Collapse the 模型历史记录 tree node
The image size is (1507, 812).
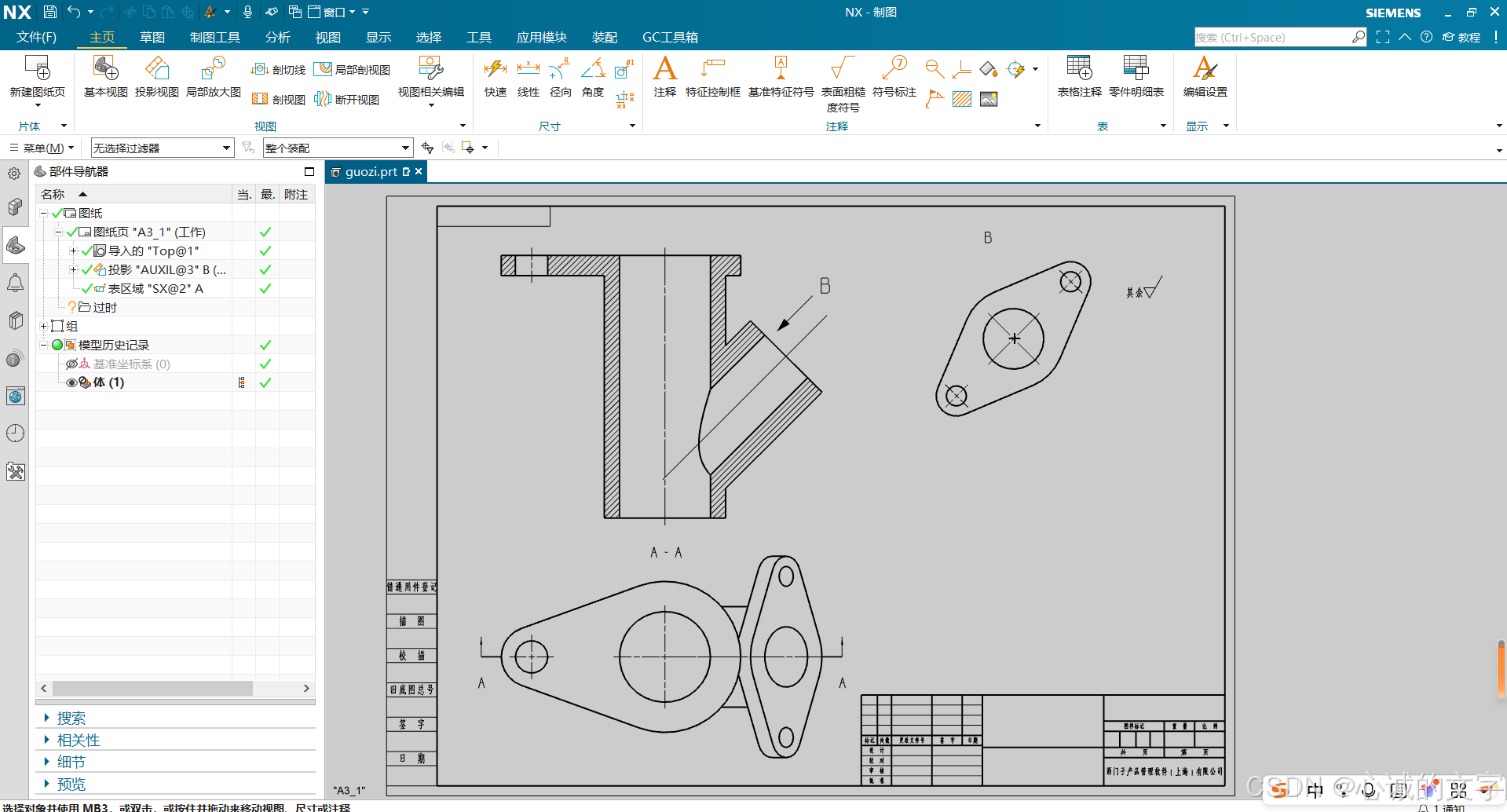(x=44, y=345)
